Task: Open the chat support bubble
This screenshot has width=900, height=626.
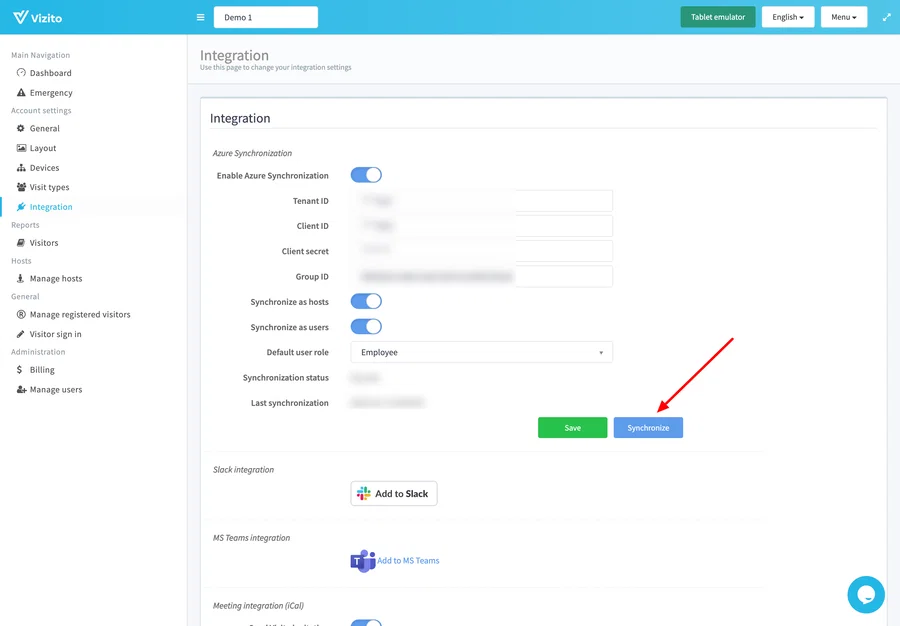Action: click(x=865, y=594)
